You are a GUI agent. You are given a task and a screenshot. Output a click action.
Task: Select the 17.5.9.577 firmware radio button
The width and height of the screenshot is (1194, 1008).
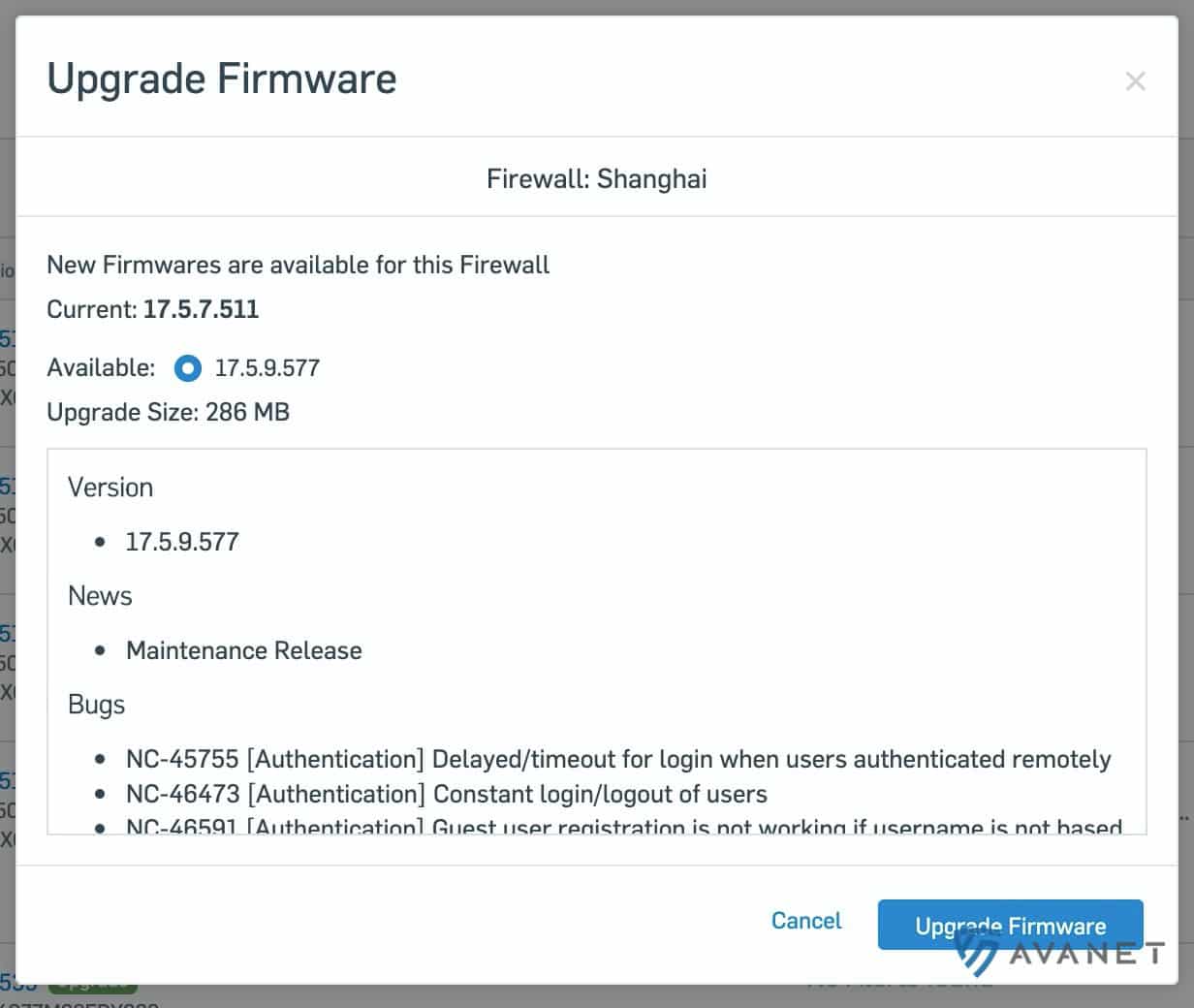(188, 368)
